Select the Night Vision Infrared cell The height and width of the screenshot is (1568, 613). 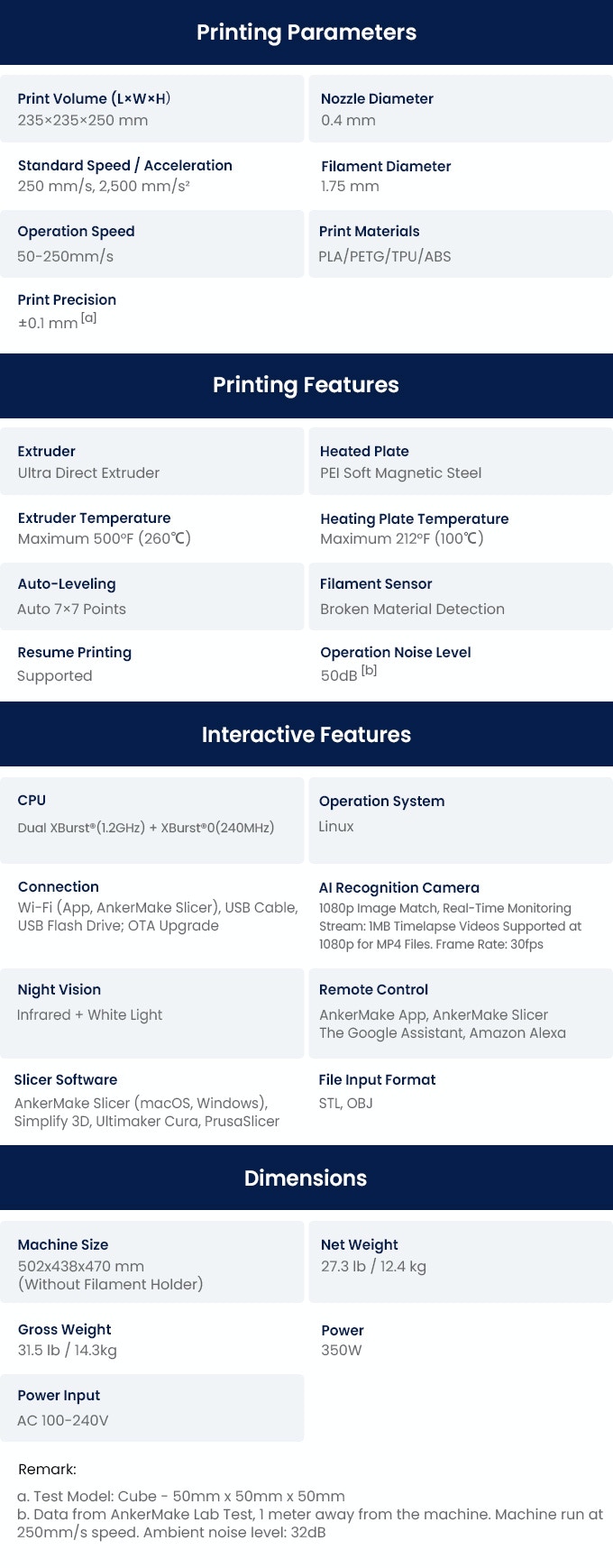coord(151,1013)
